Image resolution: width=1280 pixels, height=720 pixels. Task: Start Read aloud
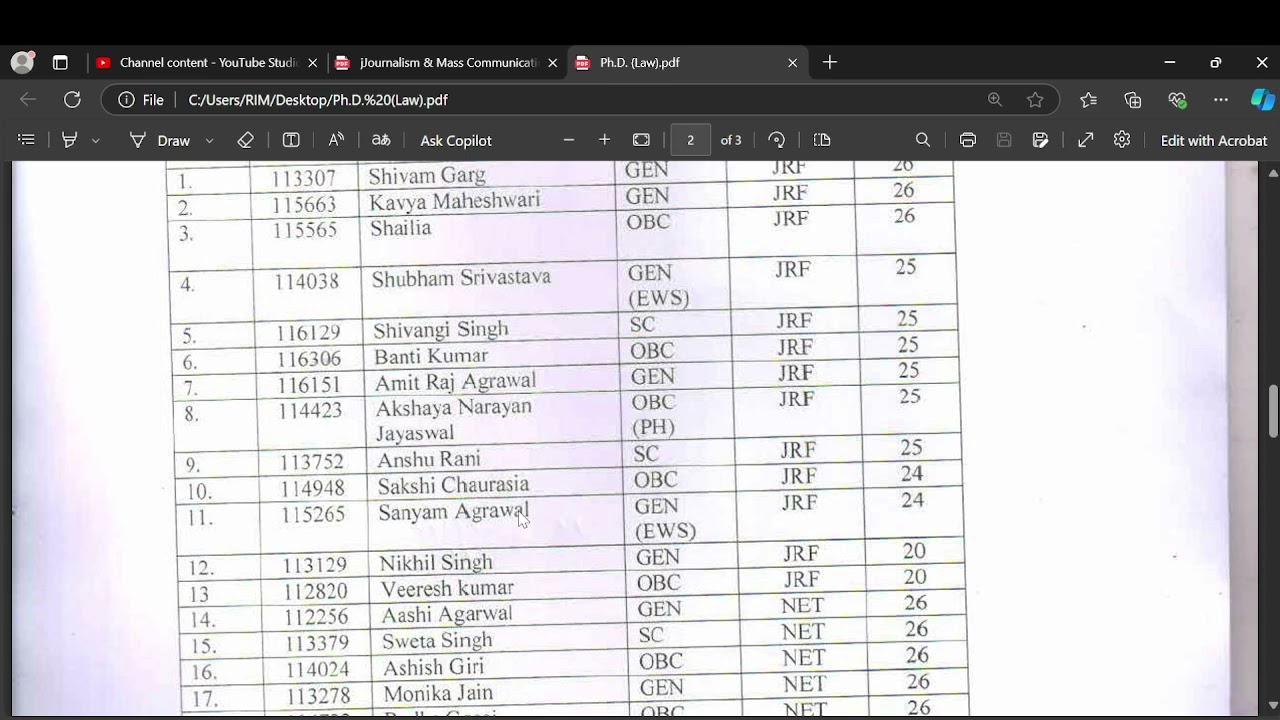point(336,140)
